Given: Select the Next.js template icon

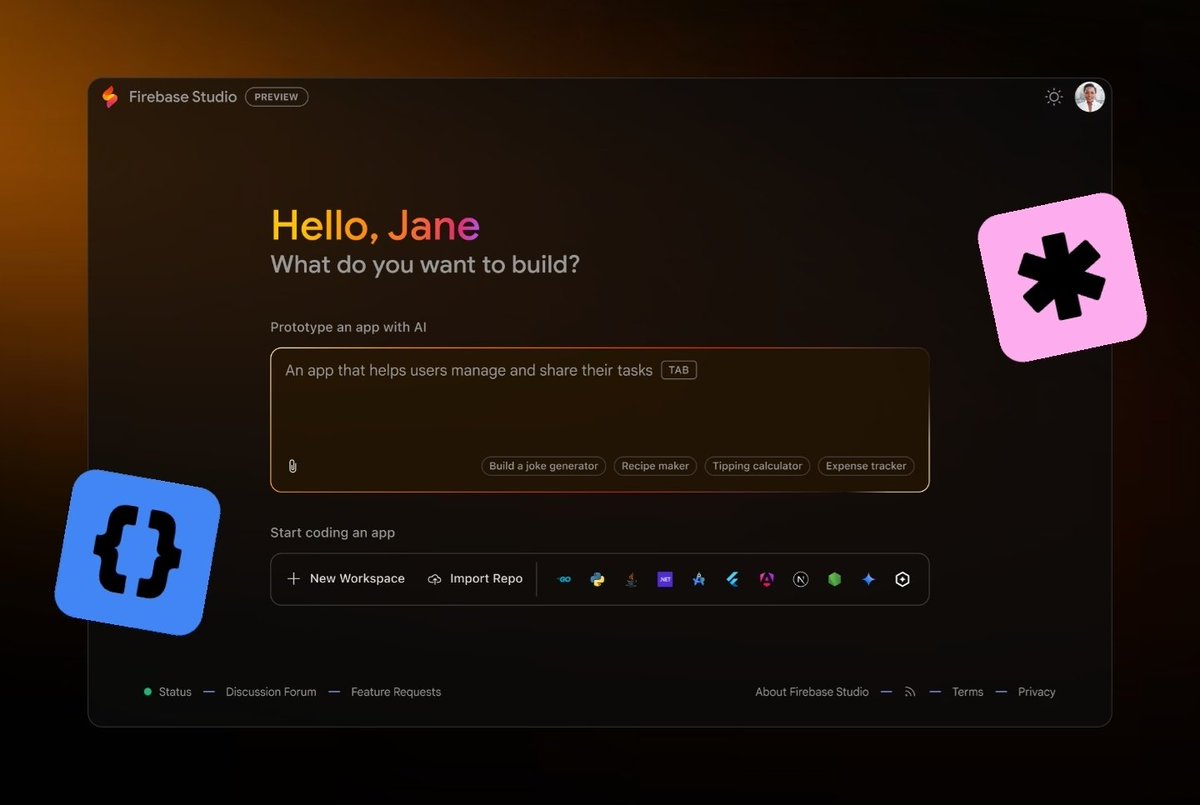Looking at the screenshot, I should [800, 579].
